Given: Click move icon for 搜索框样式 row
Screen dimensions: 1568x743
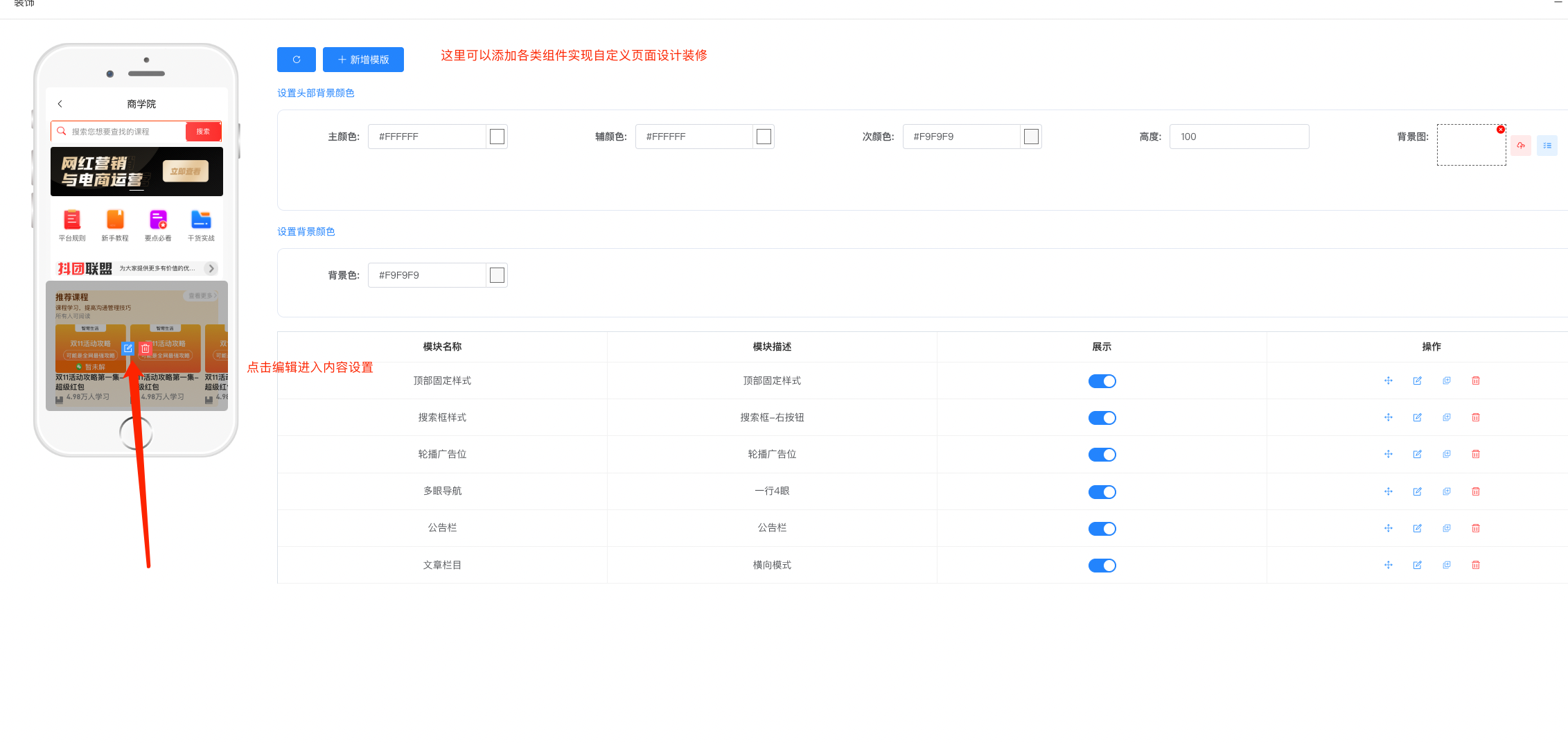Looking at the screenshot, I should (x=1389, y=417).
